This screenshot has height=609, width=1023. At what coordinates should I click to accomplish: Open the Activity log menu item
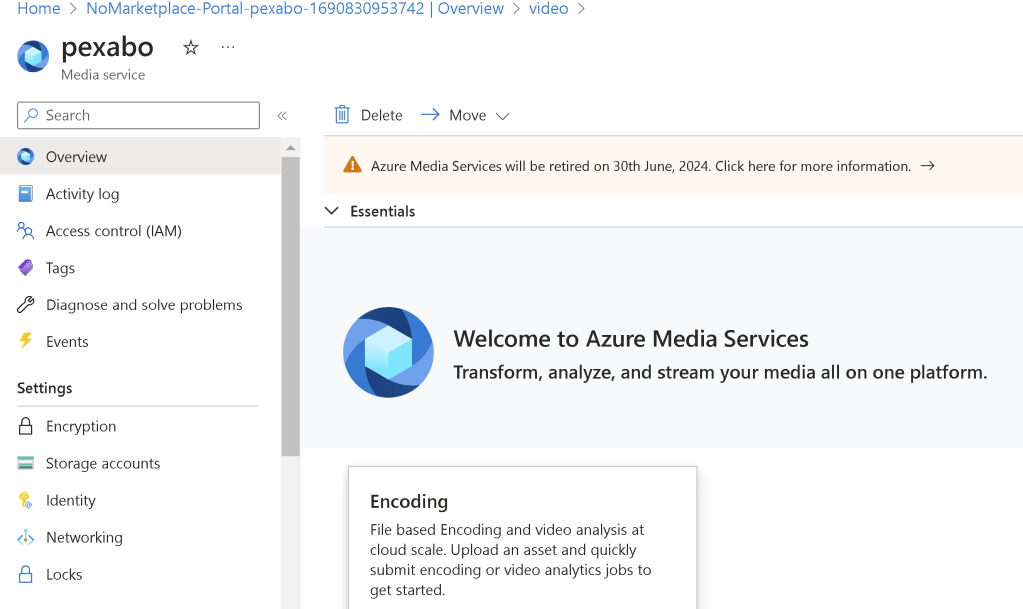pos(140,194)
